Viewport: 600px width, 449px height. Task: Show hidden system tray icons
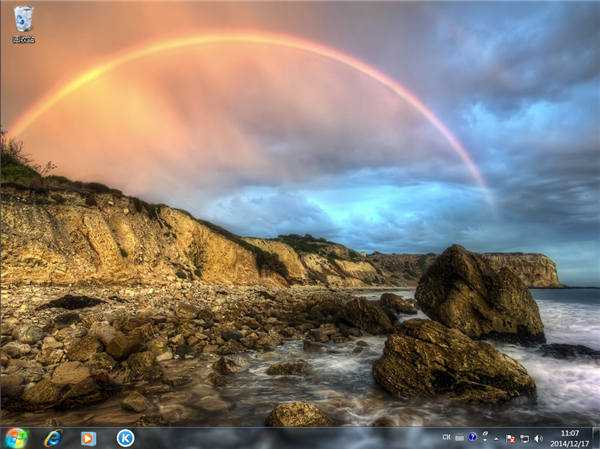click(x=496, y=438)
